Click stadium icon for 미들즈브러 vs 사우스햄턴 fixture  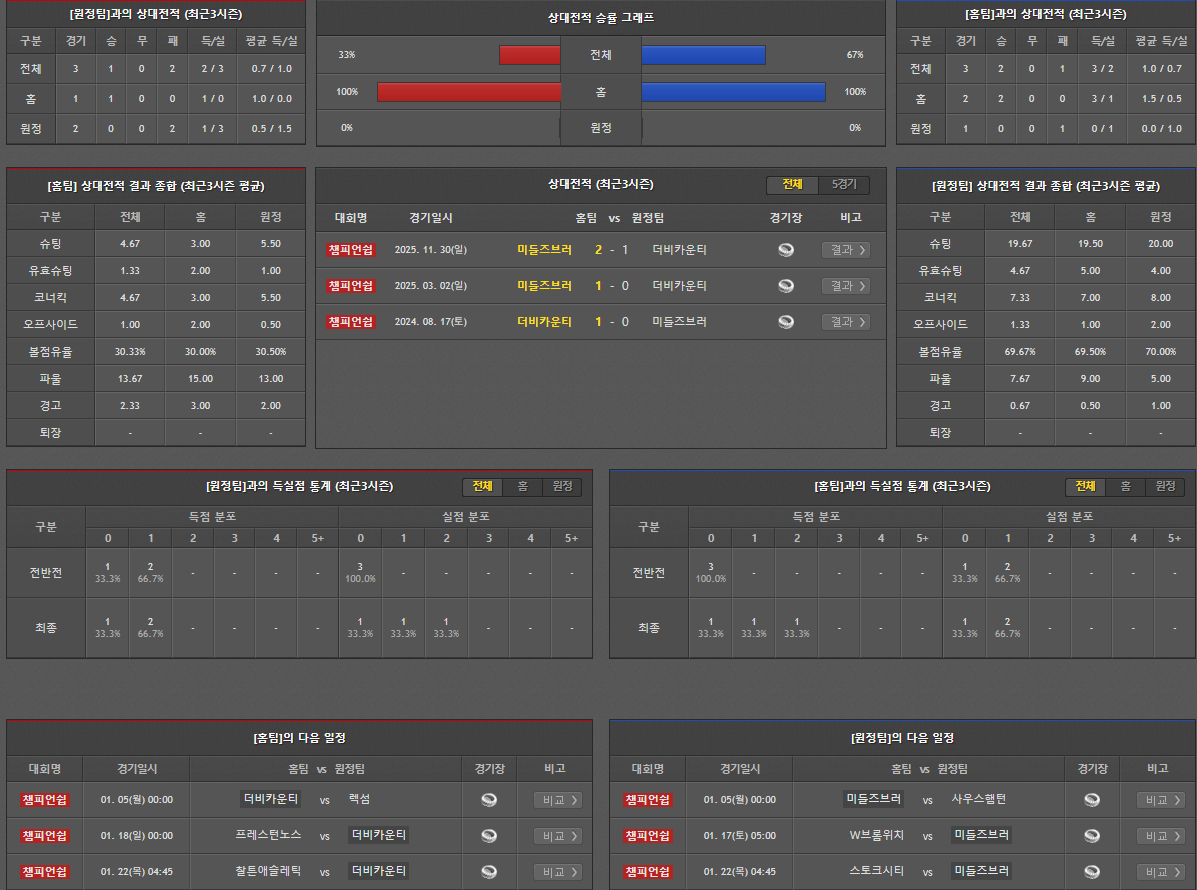pyautogui.click(x=1092, y=800)
